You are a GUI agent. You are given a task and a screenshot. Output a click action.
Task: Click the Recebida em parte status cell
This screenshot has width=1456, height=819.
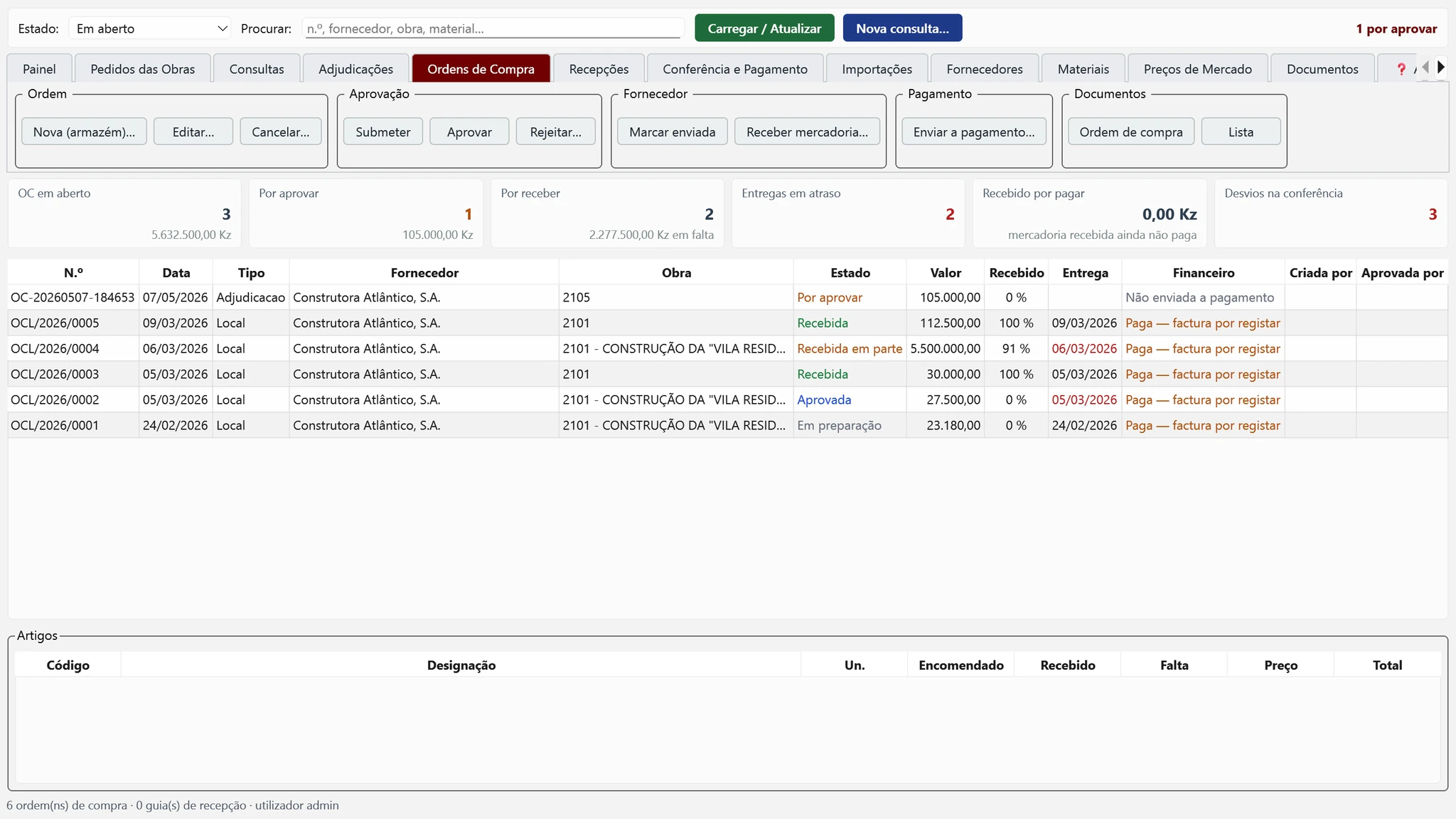[850, 348]
